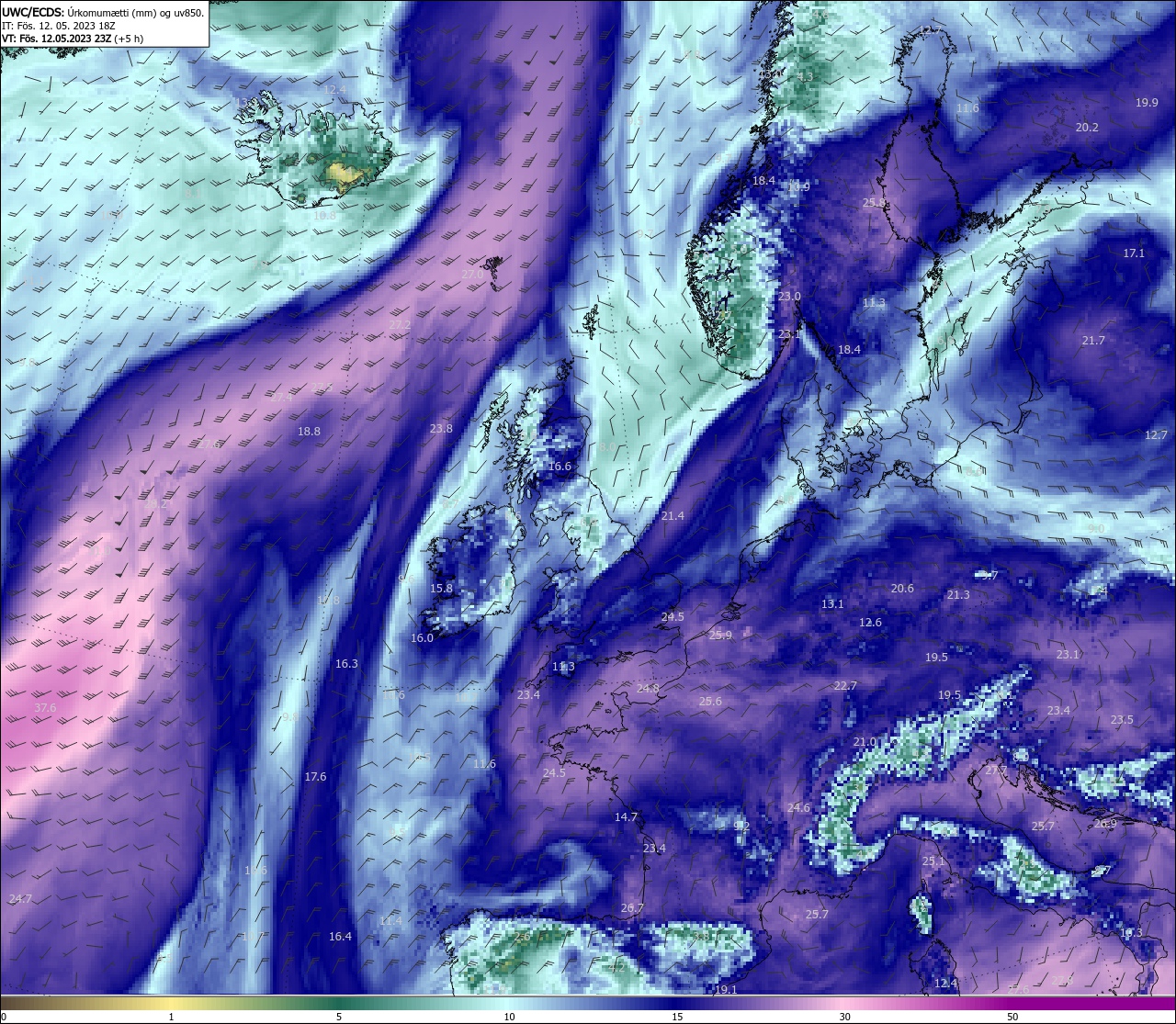The image size is (1176, 1024).
Task: Select the 18.8 value label
Action: tap(309, 431)
